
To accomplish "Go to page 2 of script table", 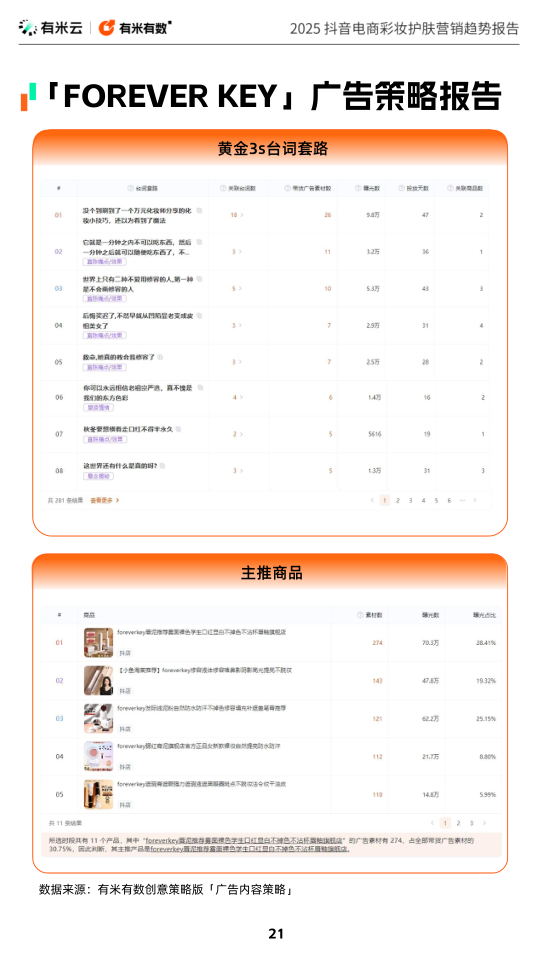I will coord(397,500).
